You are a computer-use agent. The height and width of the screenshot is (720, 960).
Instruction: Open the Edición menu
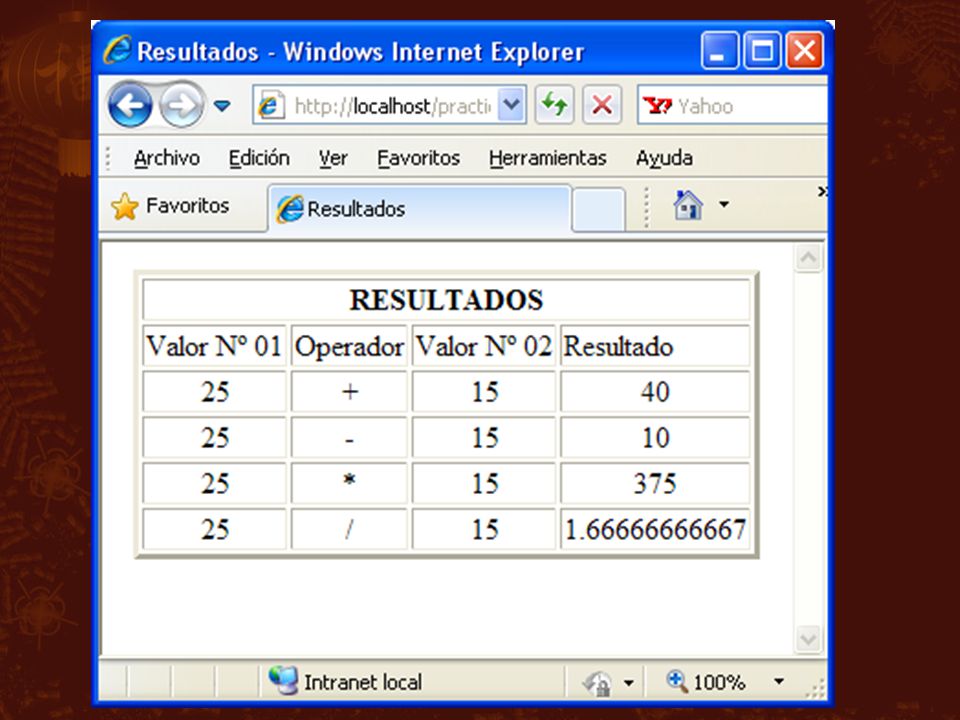point(259,158)
